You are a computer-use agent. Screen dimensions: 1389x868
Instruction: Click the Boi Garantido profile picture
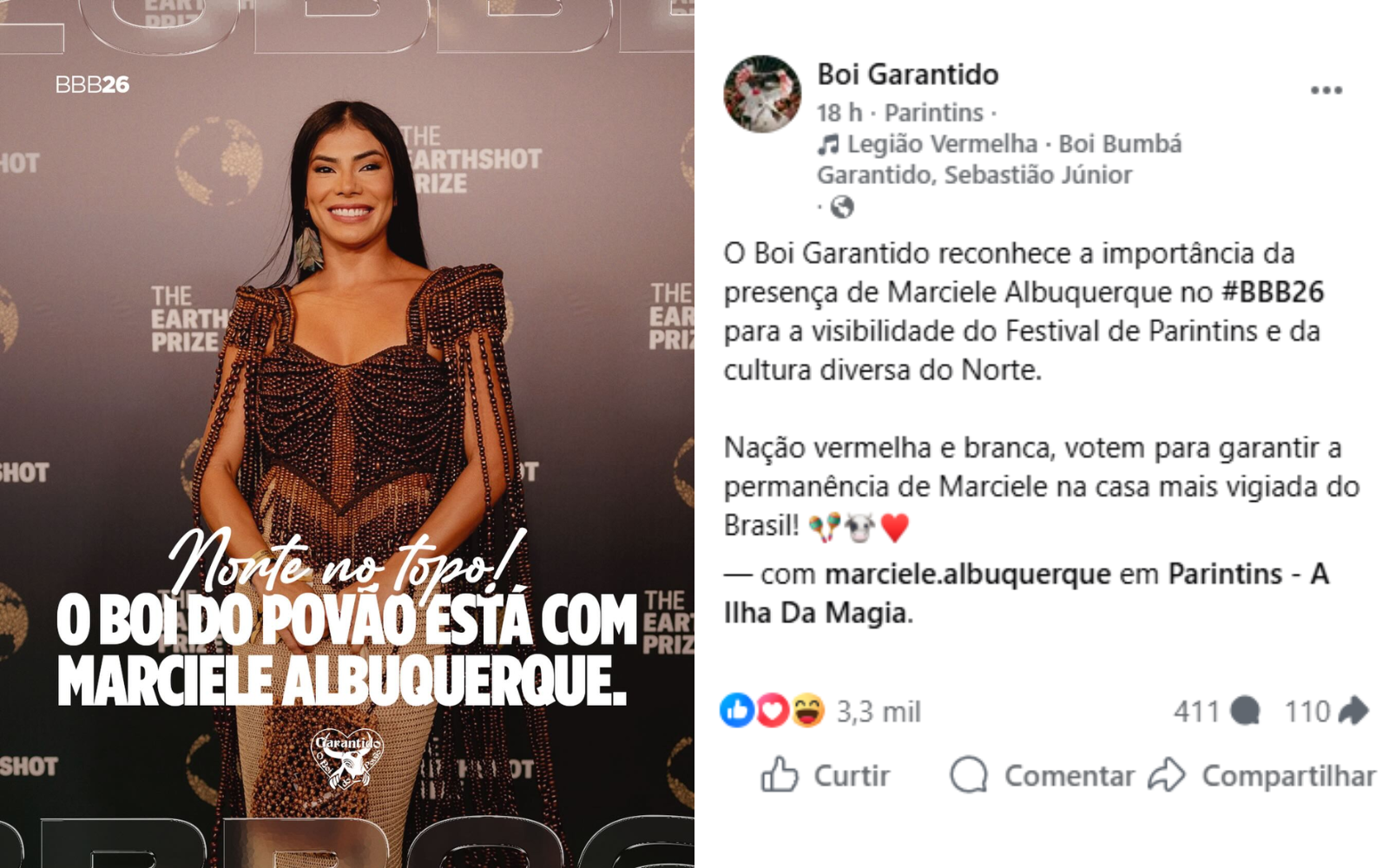point(762,94)
